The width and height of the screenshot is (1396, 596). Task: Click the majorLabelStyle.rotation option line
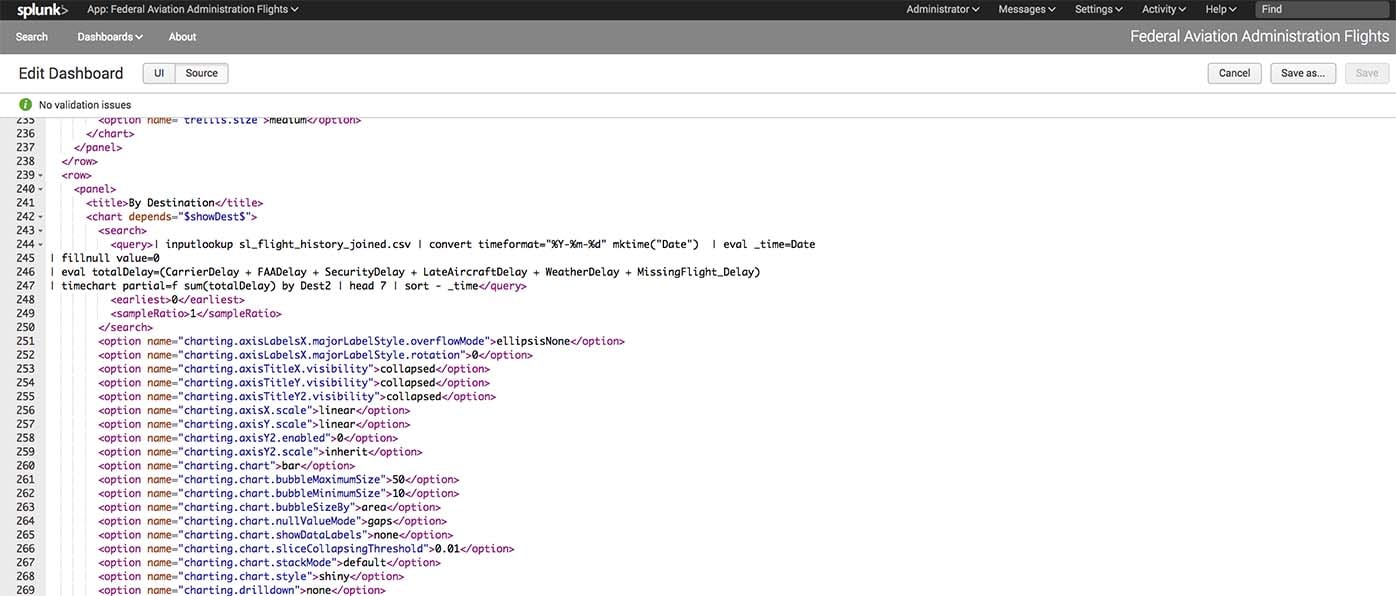coord(313,355)
